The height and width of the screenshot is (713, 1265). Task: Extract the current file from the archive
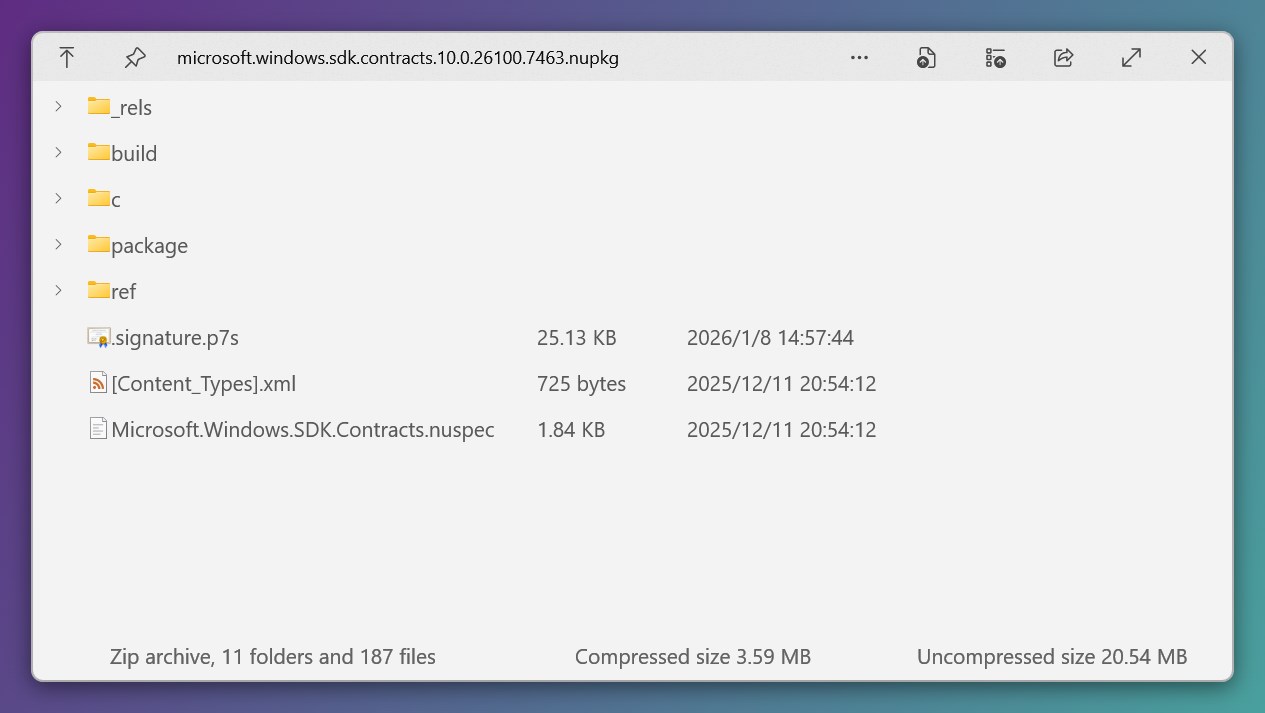926,57
